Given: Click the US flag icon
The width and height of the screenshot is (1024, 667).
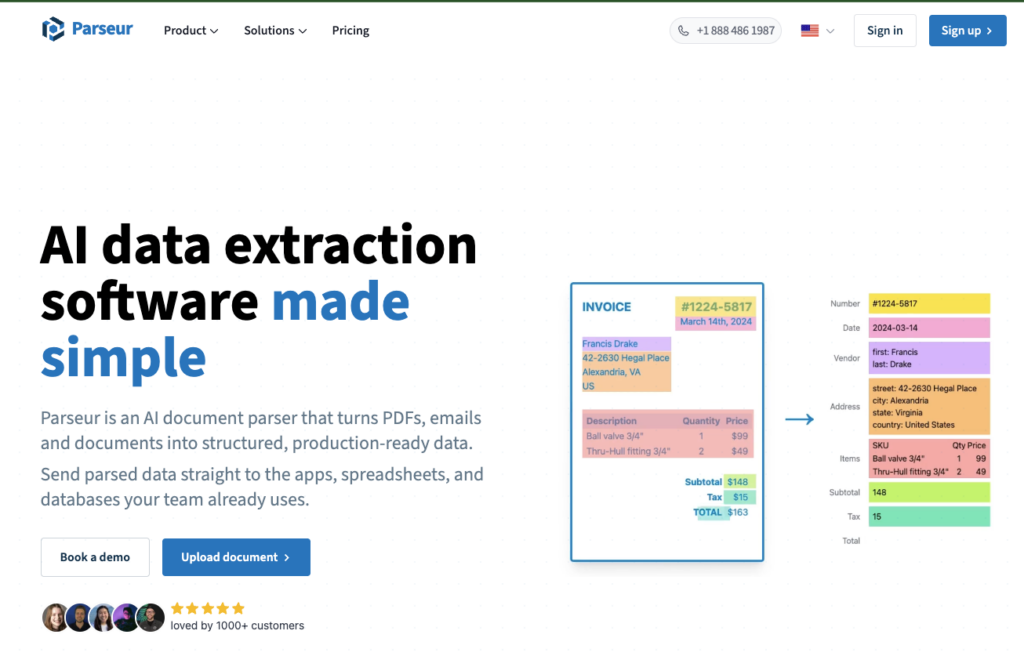Looking at the screenshot, I should point(810,31).
